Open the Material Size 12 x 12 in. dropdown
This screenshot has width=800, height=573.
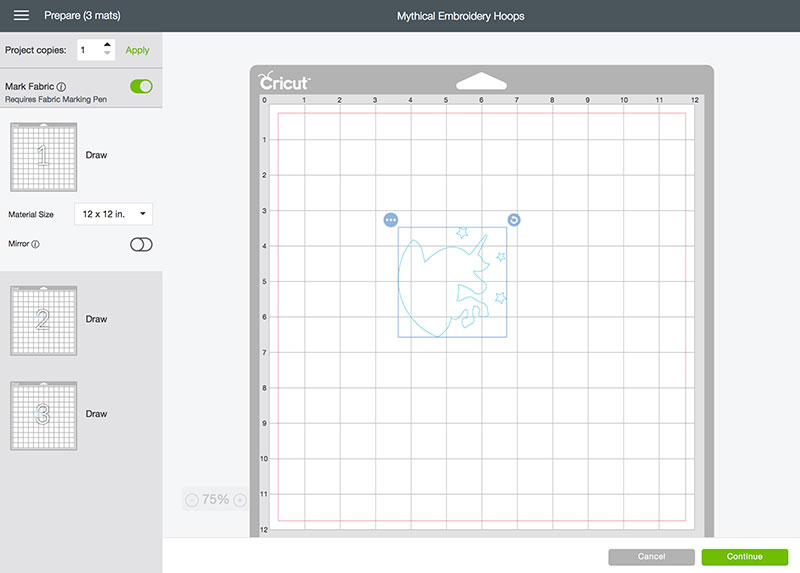(x=114, y=214)
